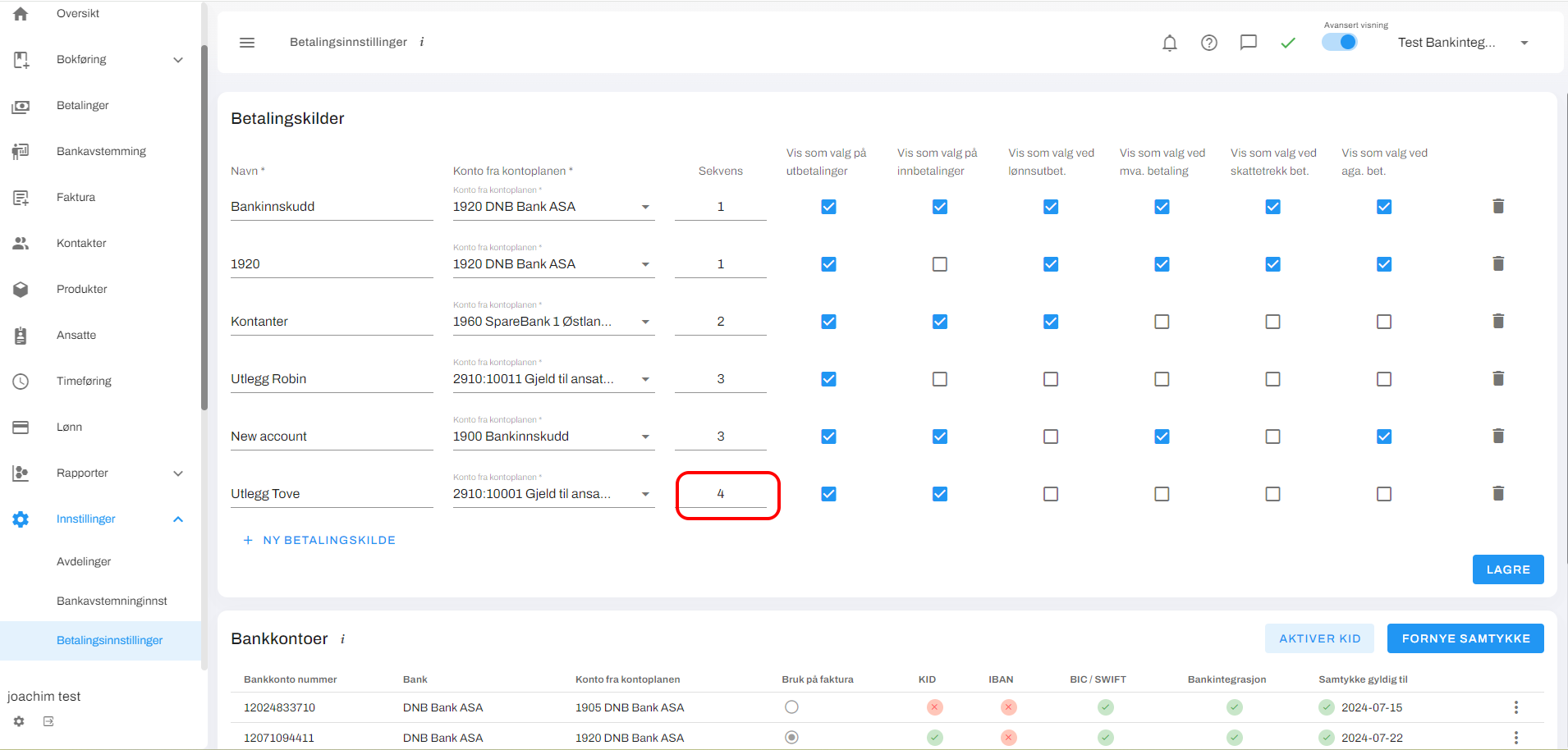Screen dimensions: 1568x750
Task: Click info icon next to Betalingsinnstillinger title
Action: 422,42
